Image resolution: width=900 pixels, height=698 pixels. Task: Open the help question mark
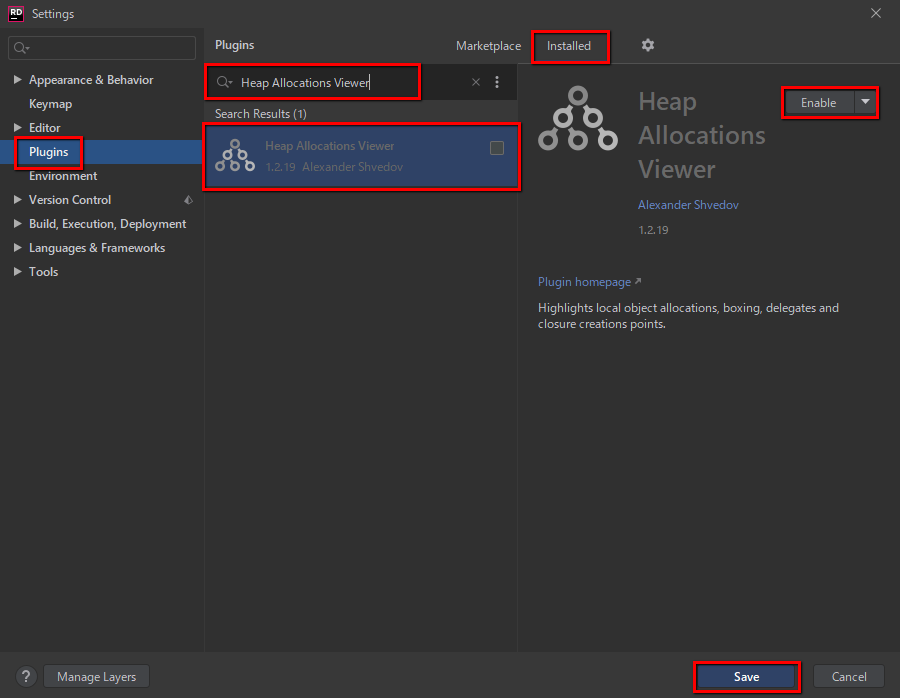coord(26,677)
